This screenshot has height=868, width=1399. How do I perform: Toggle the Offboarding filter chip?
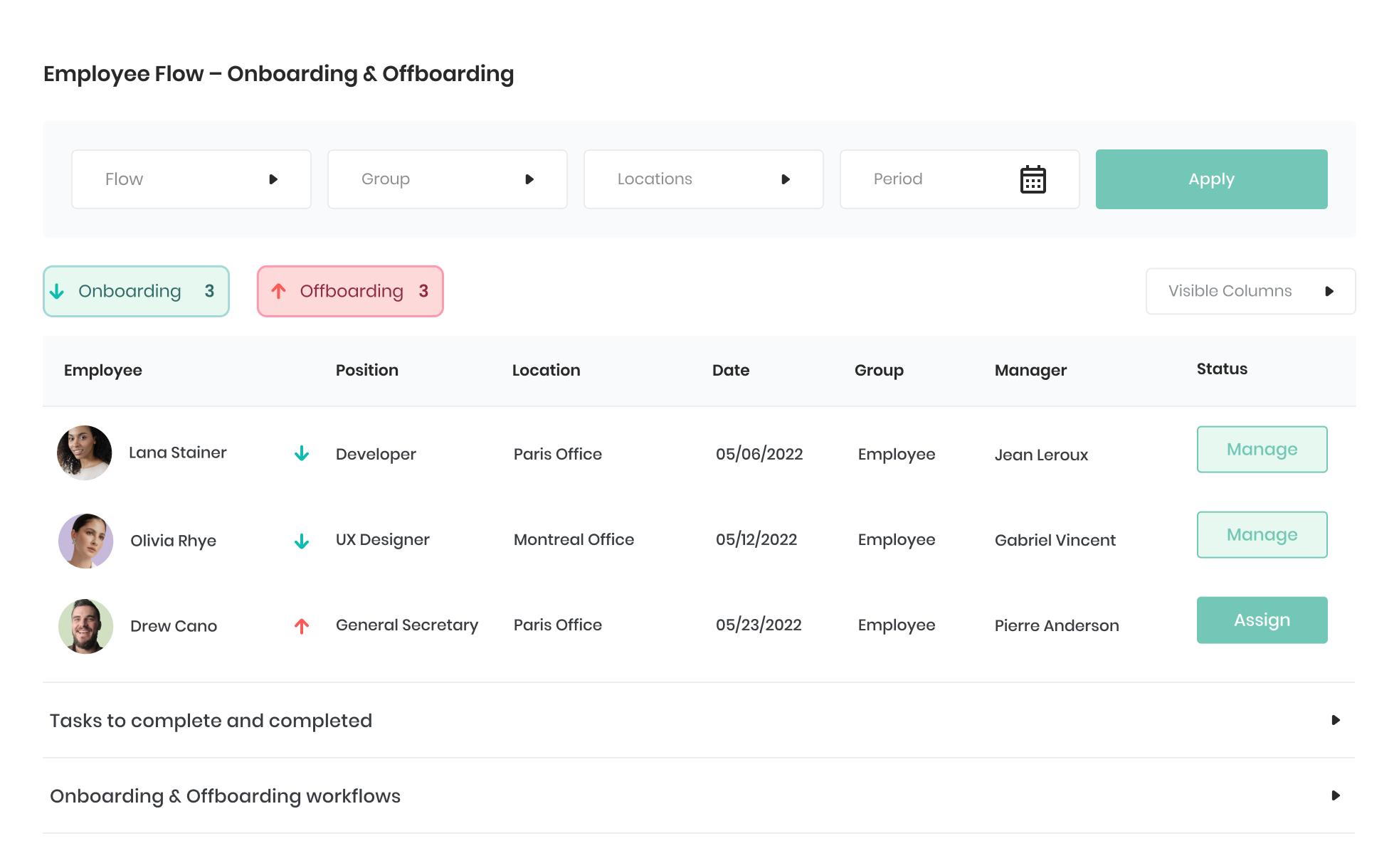tap(350, 291)
